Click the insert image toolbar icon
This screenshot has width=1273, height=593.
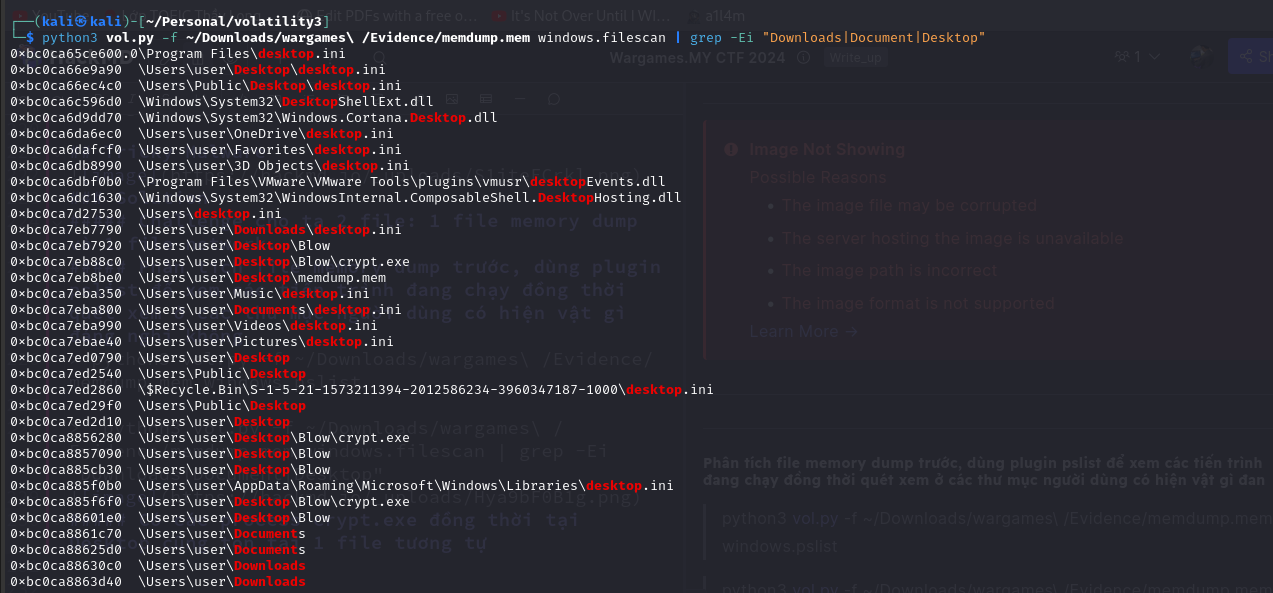click(x=452, y=99)
